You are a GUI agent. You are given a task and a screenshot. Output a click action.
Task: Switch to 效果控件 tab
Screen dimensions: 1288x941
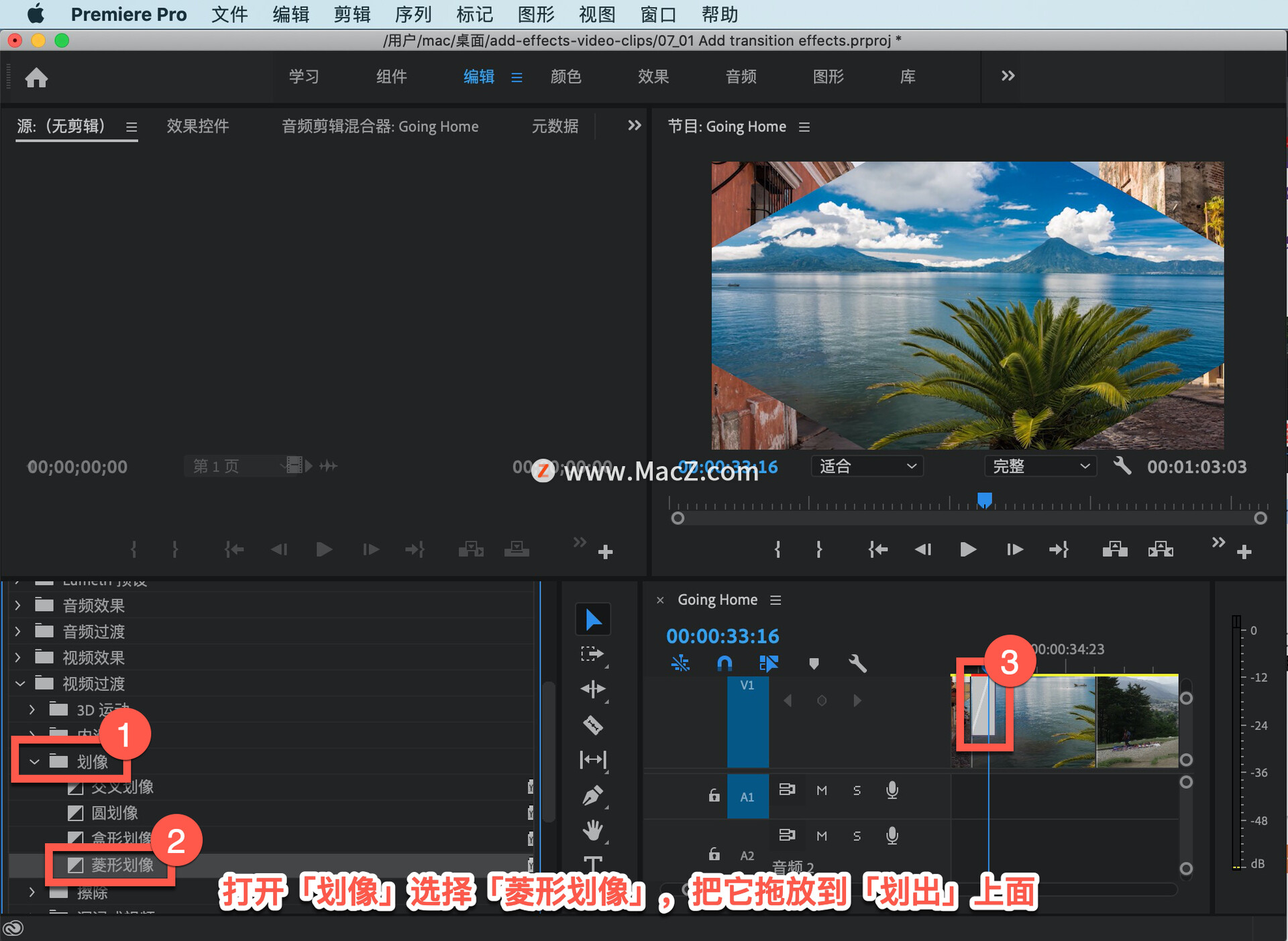(x=198, y=126)
